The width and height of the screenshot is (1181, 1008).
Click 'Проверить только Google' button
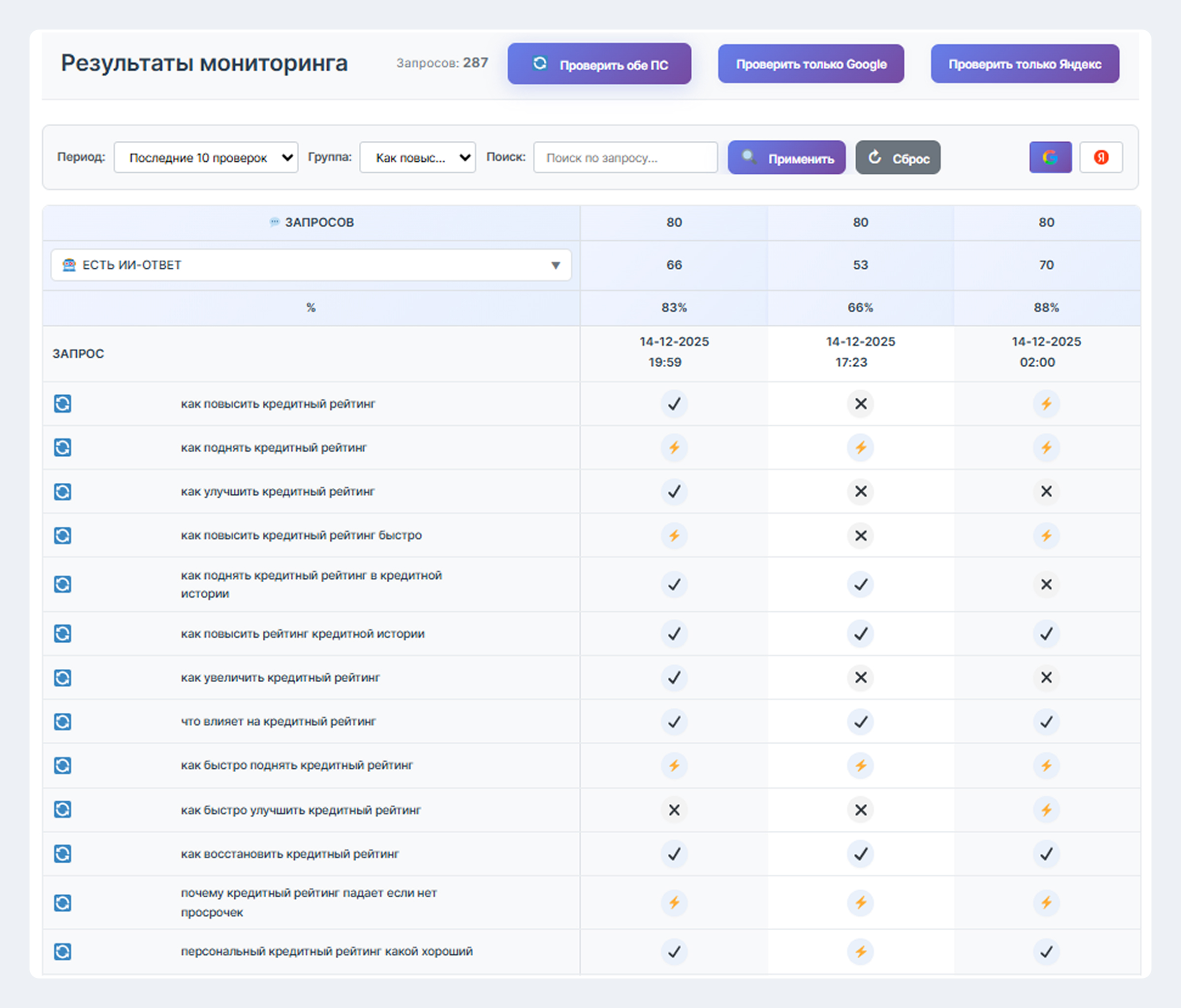[810, 64]
